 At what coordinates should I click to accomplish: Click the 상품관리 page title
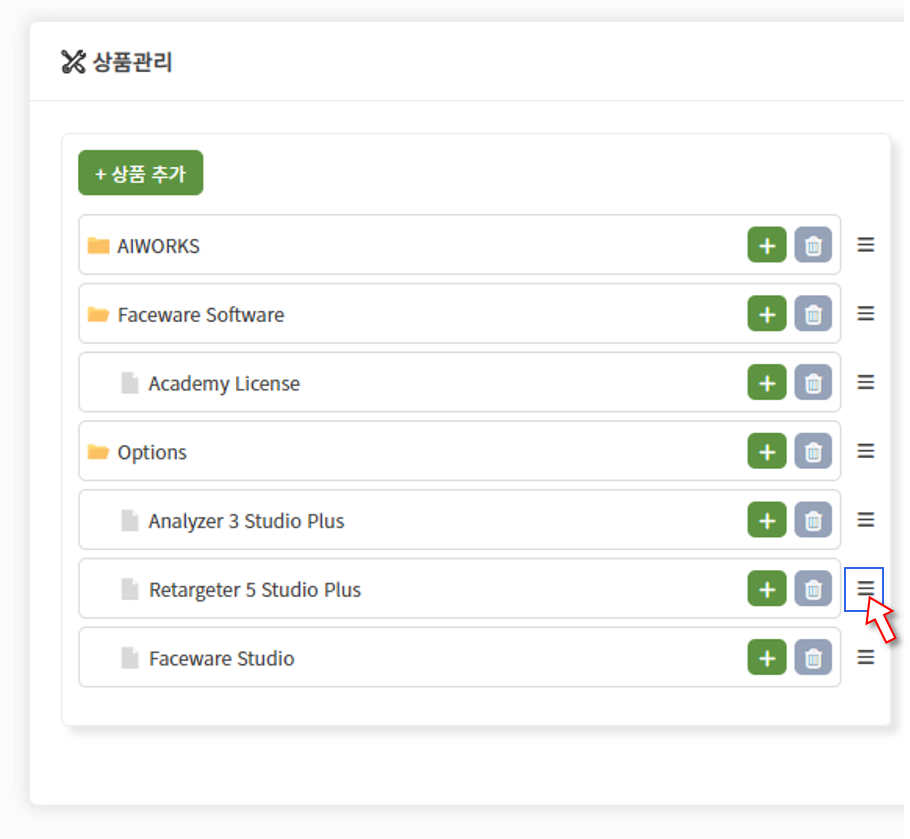coord(132,62)
